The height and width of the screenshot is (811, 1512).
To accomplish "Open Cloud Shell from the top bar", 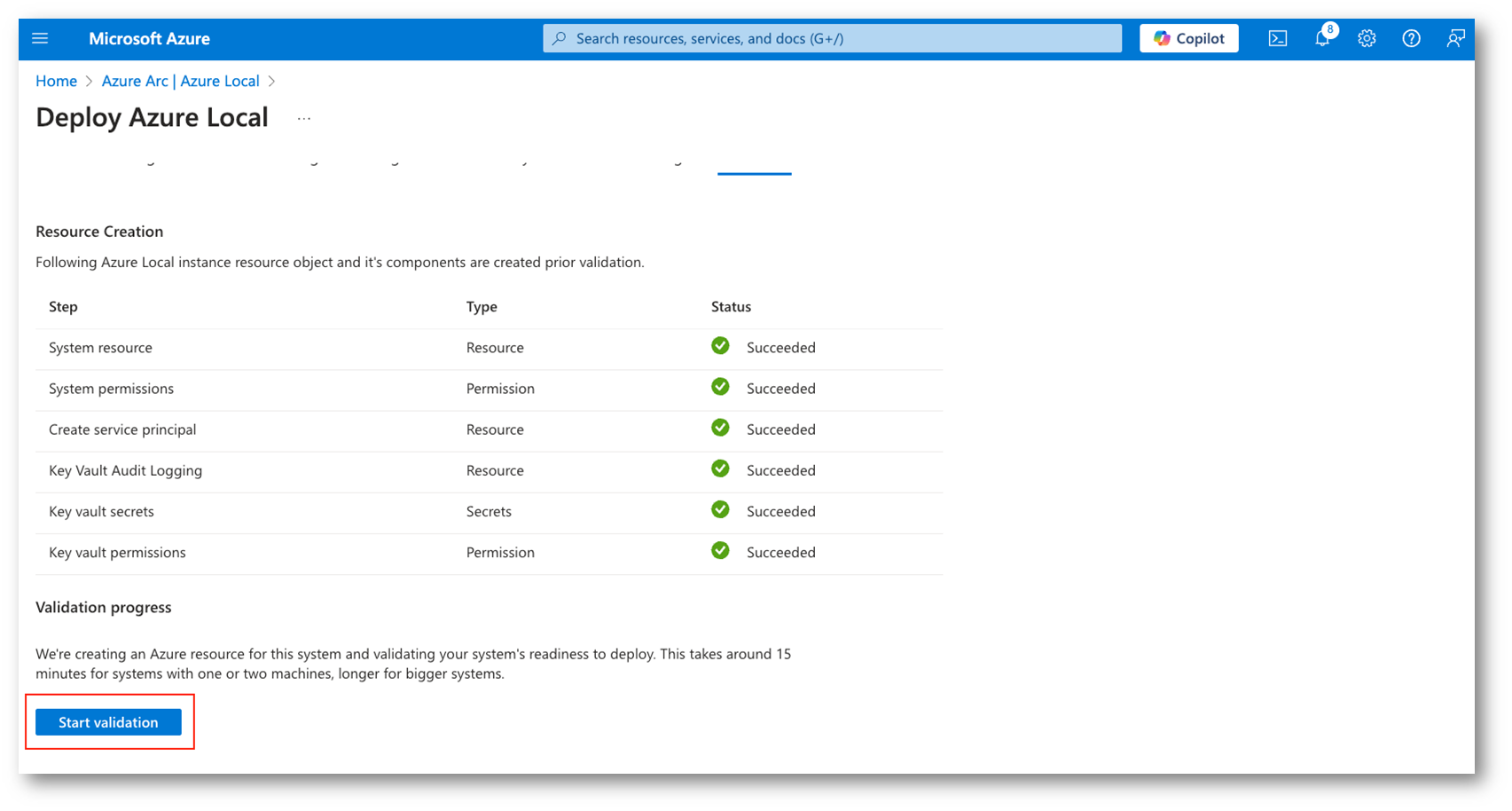I will (1277, 38).
